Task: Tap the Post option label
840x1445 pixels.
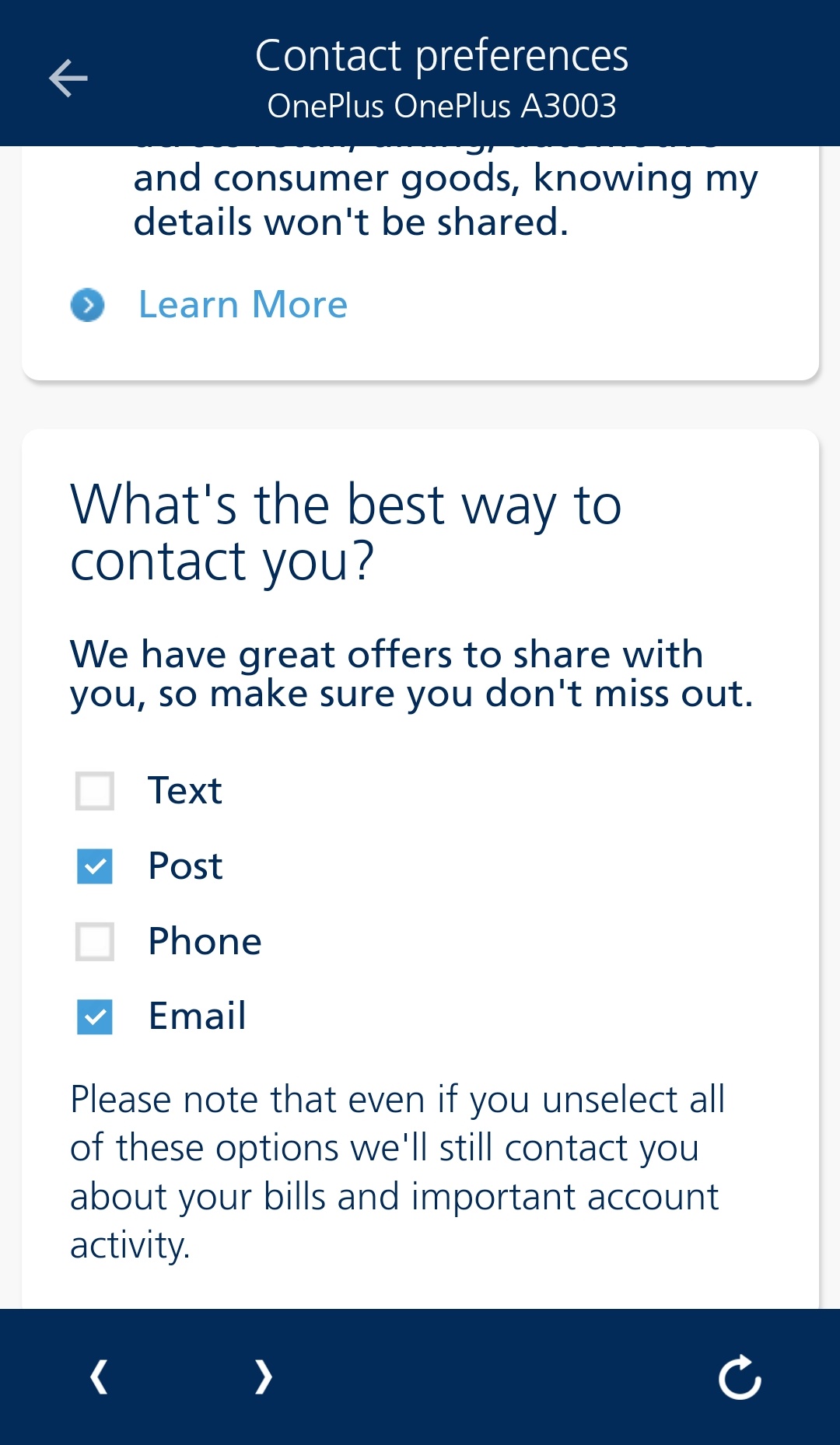Action: [x=185, y=866]
